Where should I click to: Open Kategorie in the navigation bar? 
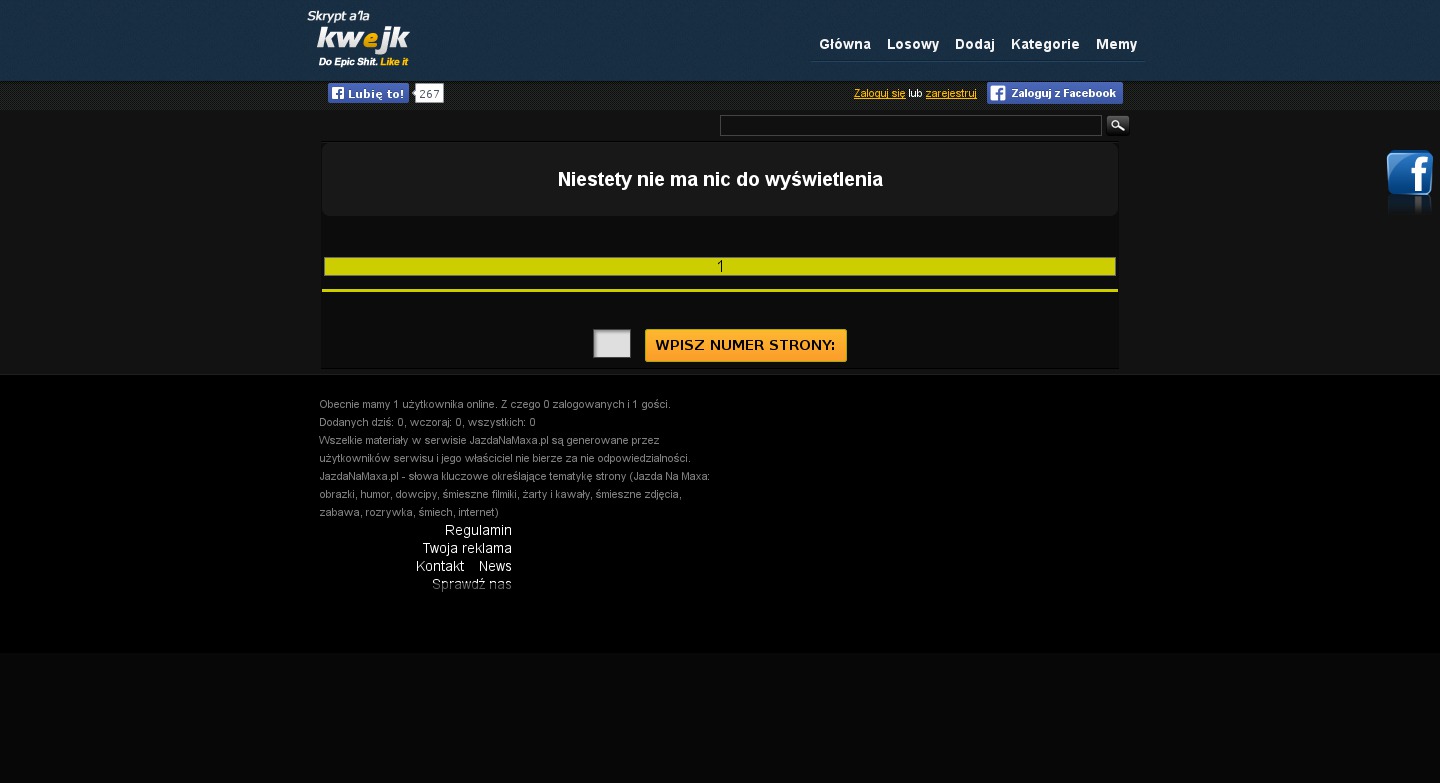[1045, 44]
